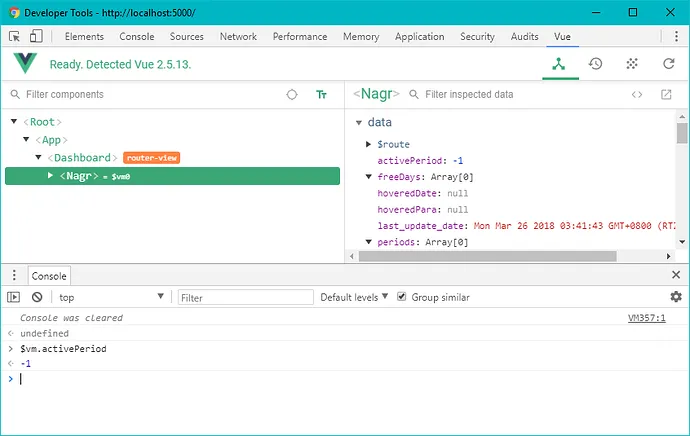Expand the $route property
The height and width of the screenshot is (436, 690).
pos(369,144)
